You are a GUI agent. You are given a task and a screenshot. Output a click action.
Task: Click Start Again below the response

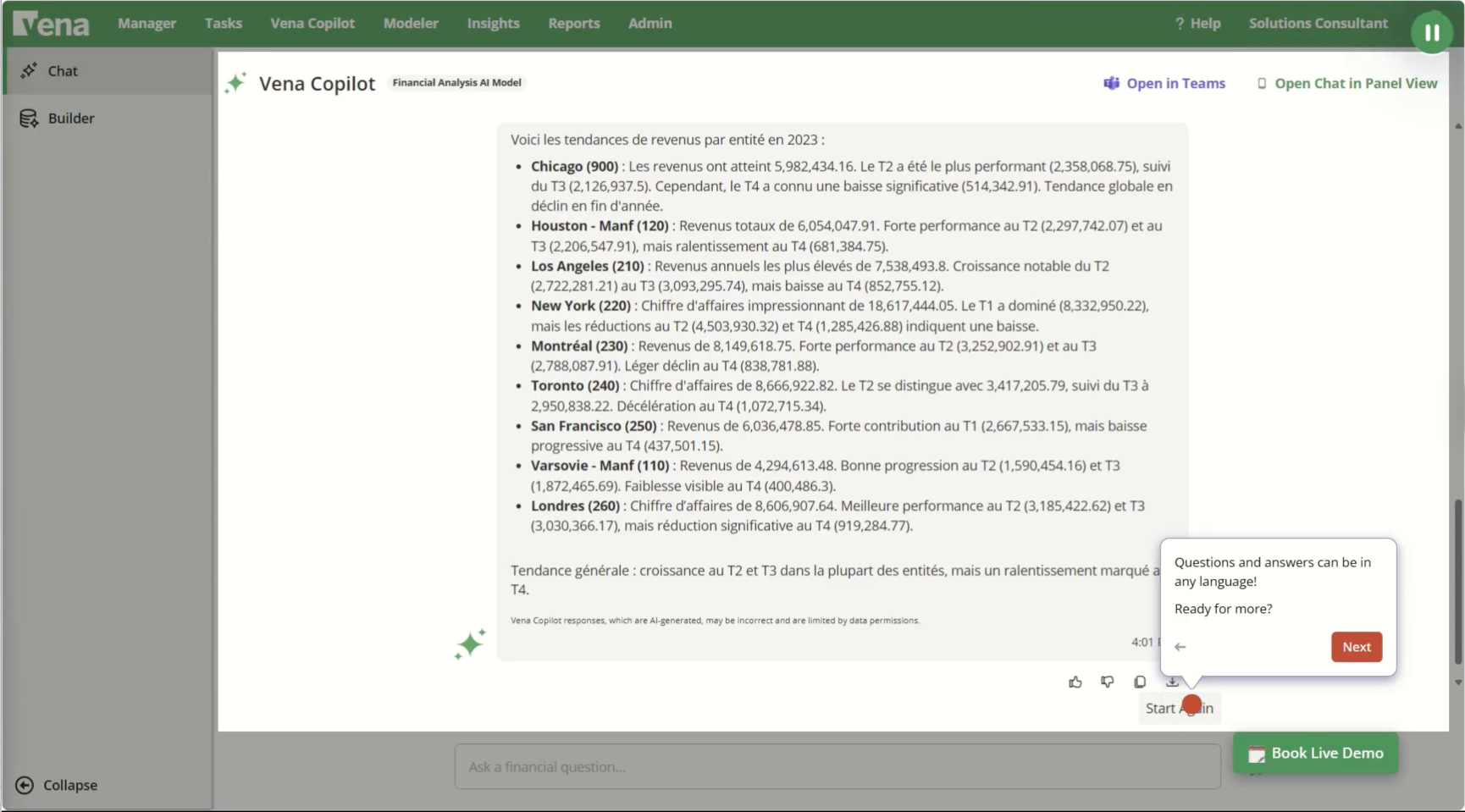point(1179,708)
